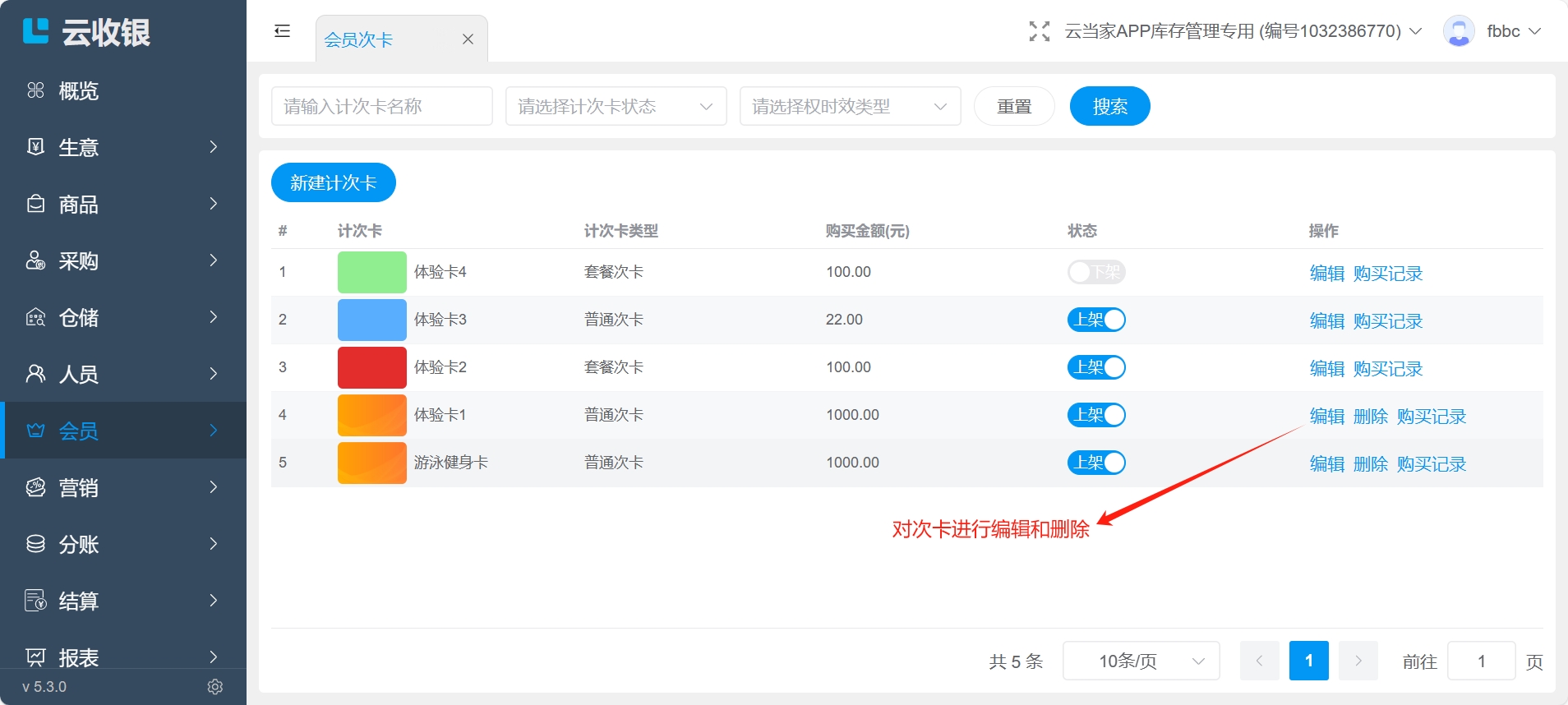Turn off 游泳健身卡 上架 switch
The image size is (1568, 705).
(1095, 463)
